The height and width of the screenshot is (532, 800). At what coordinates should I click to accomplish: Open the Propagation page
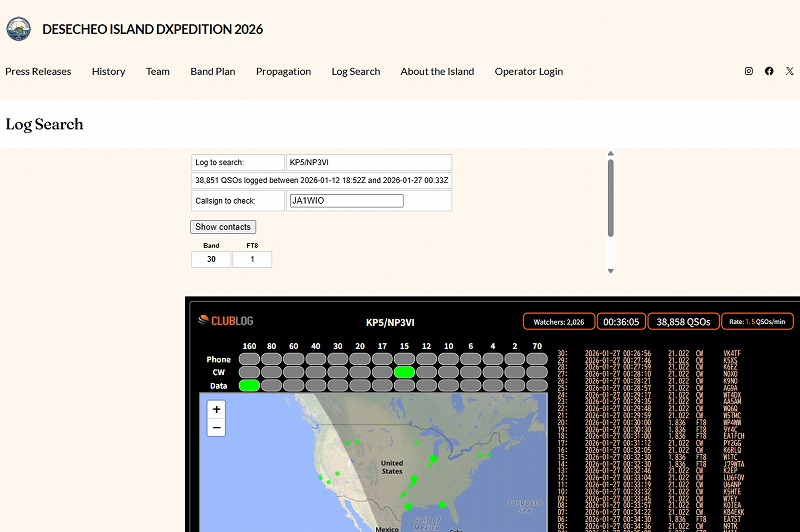pos(283,72)
